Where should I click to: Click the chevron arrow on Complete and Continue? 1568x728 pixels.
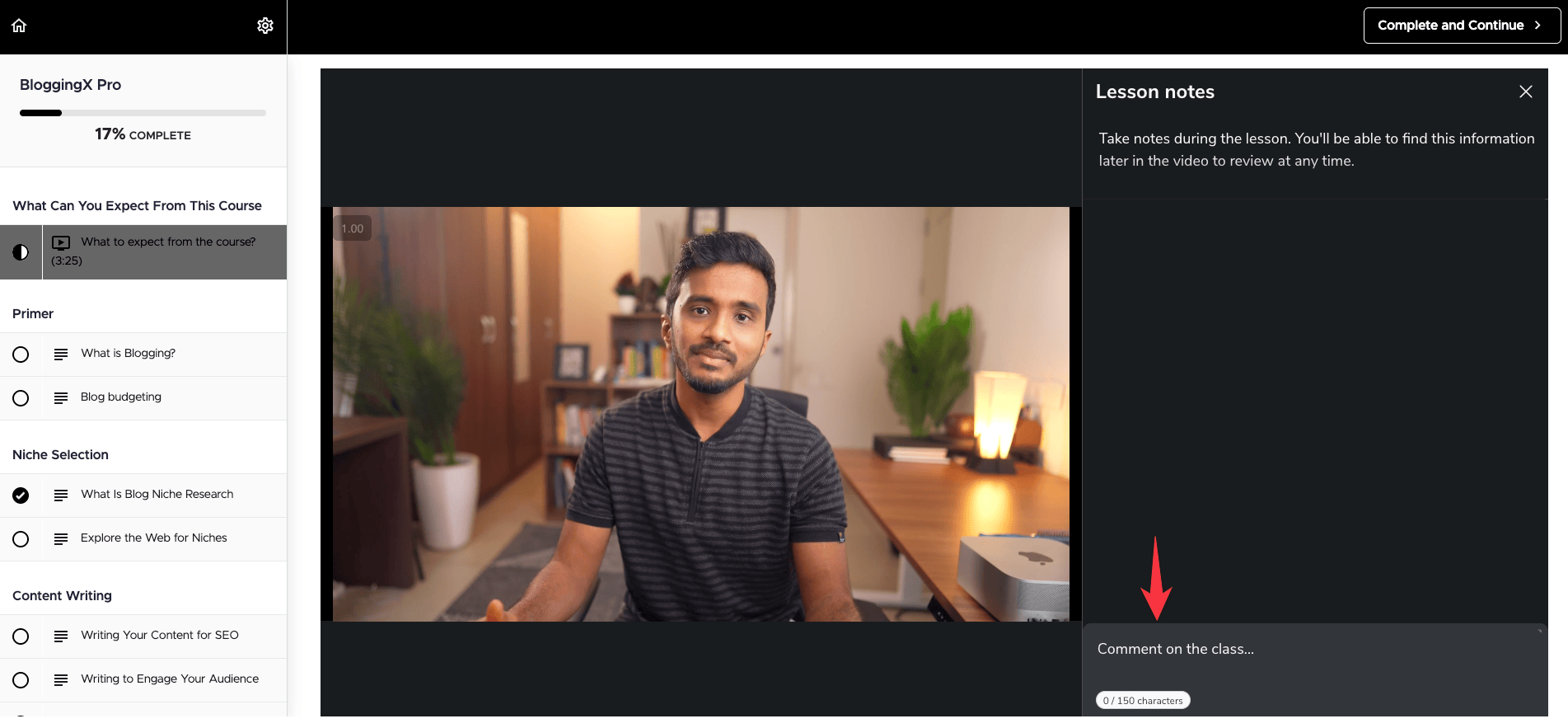[x=1538, y=26]
